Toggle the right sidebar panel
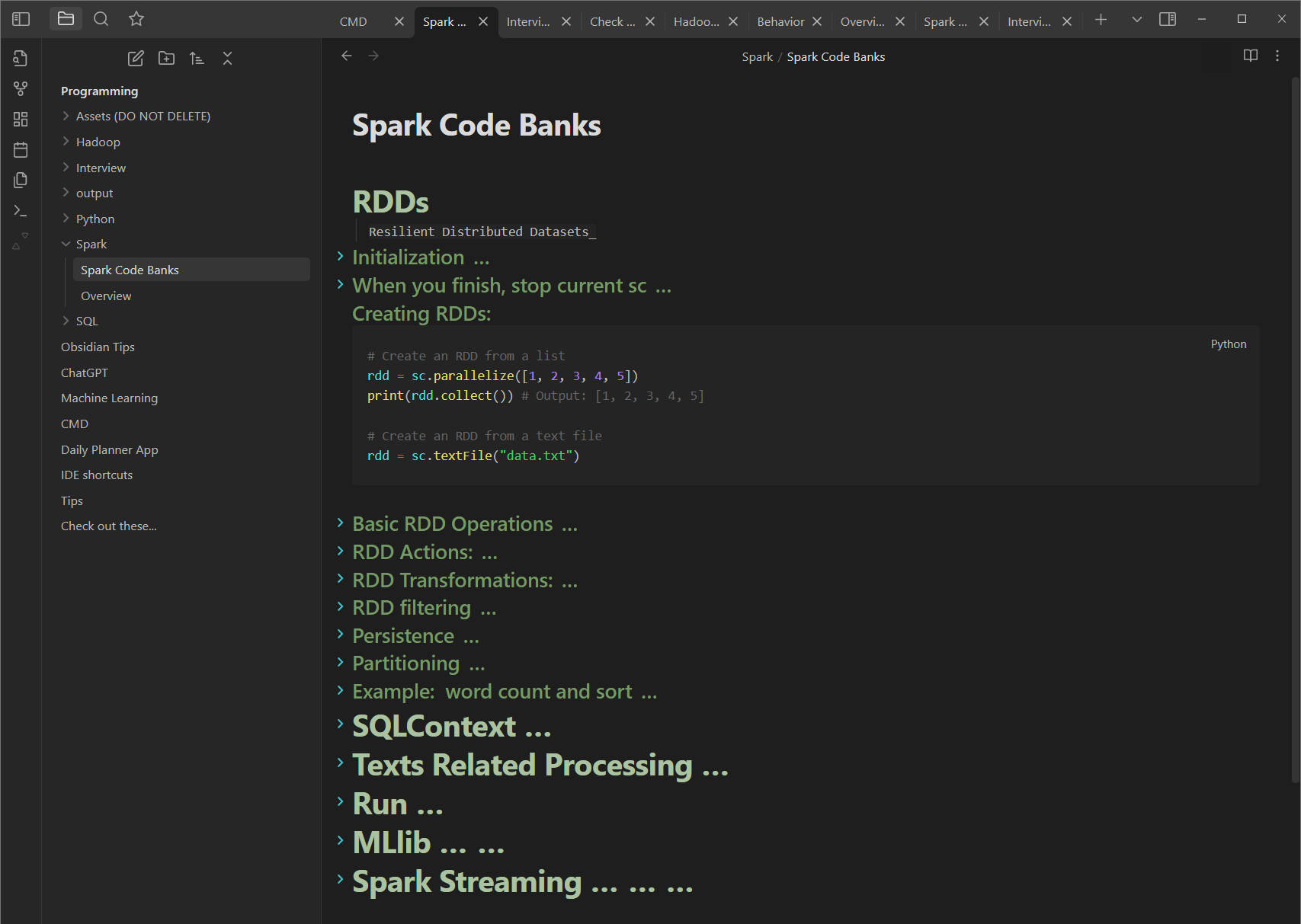1301x924 pixels. click(x=1167, y=19)
